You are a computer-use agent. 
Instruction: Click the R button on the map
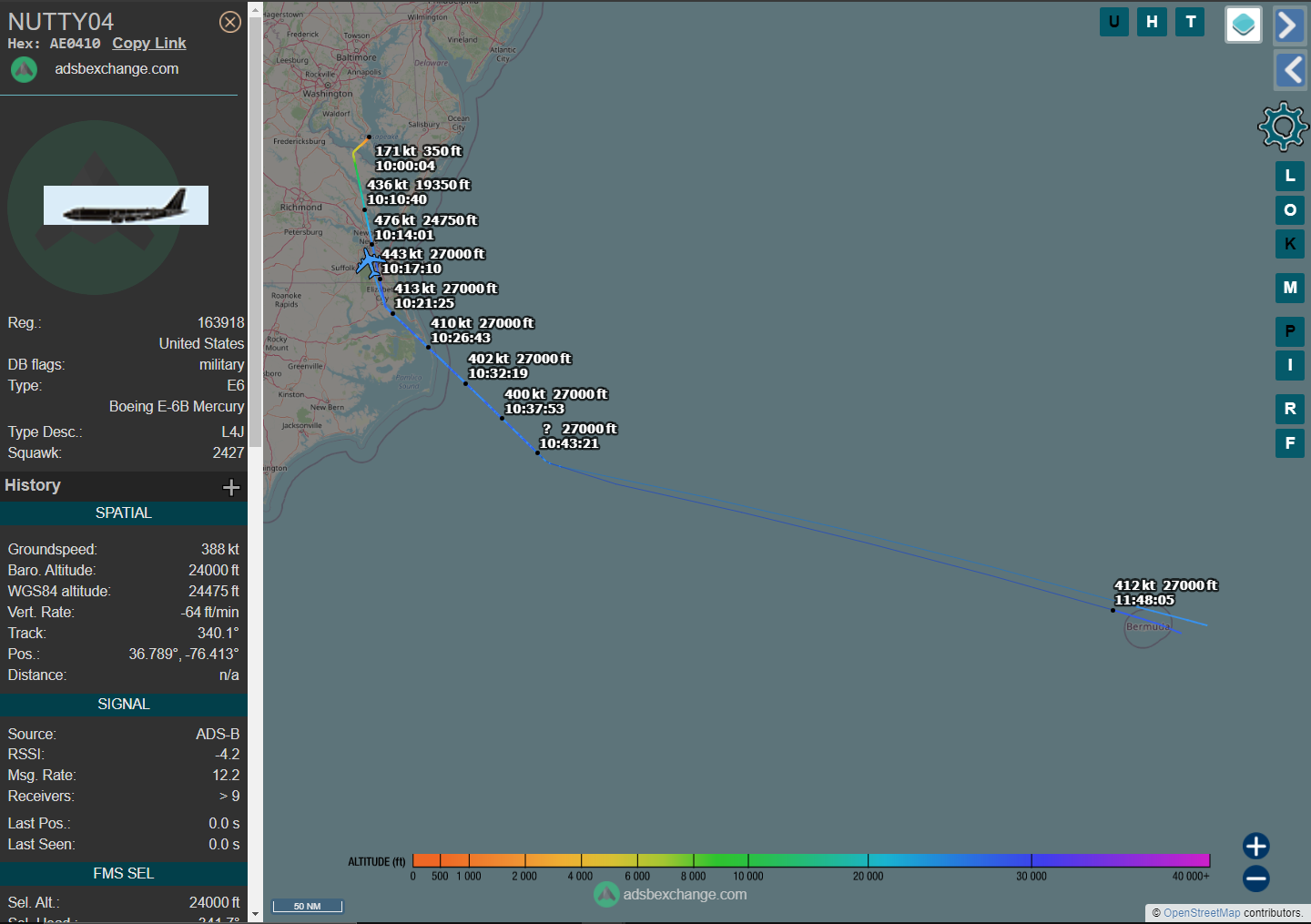point(1290,409)
